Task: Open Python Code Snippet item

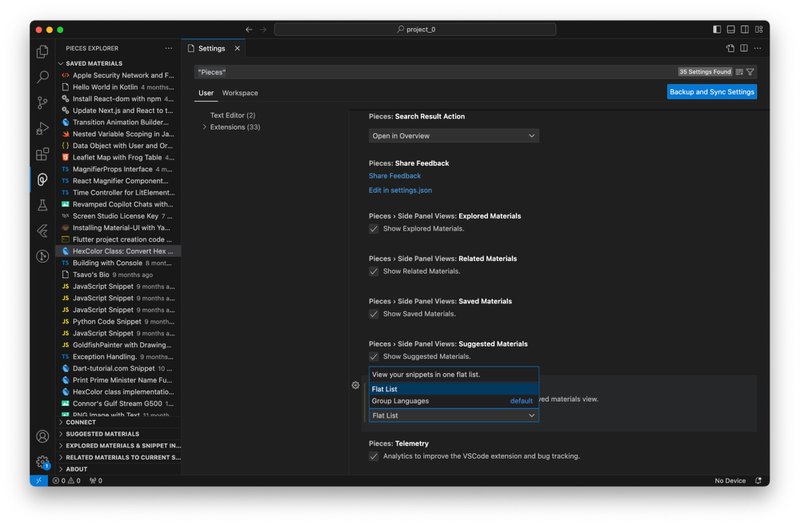Action: (119, 321)
